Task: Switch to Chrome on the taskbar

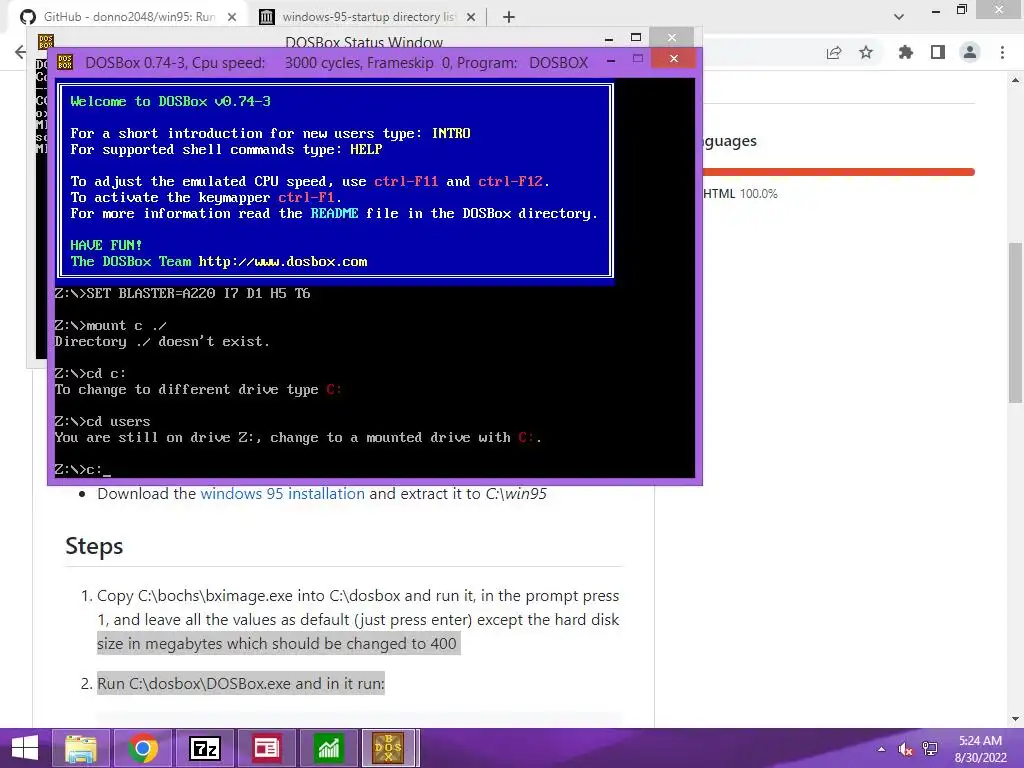Action: (143, 748)
